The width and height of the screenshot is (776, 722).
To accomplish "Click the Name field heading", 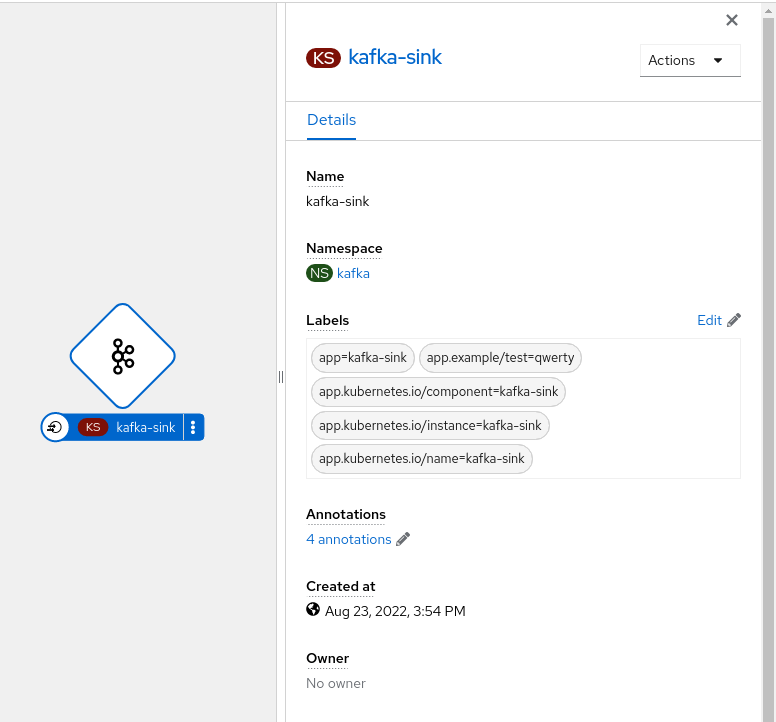I will pyautogui.click(x=325, y=177).
